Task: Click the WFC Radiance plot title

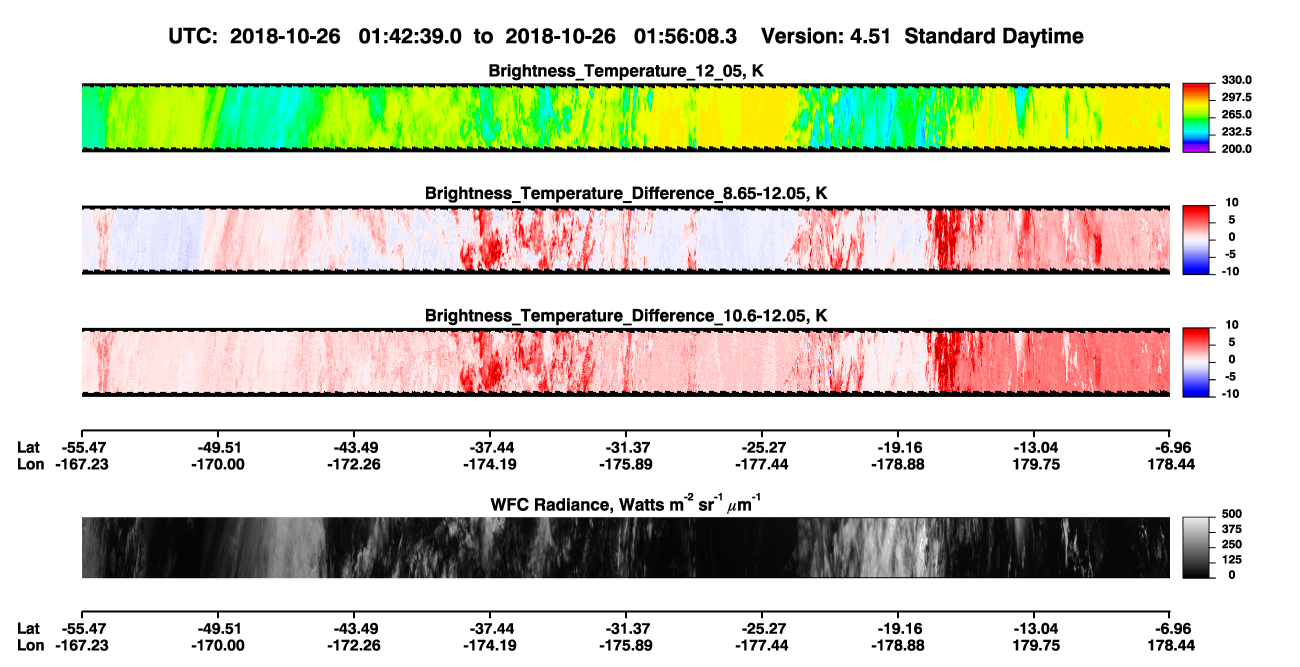Action: (625, 504)
